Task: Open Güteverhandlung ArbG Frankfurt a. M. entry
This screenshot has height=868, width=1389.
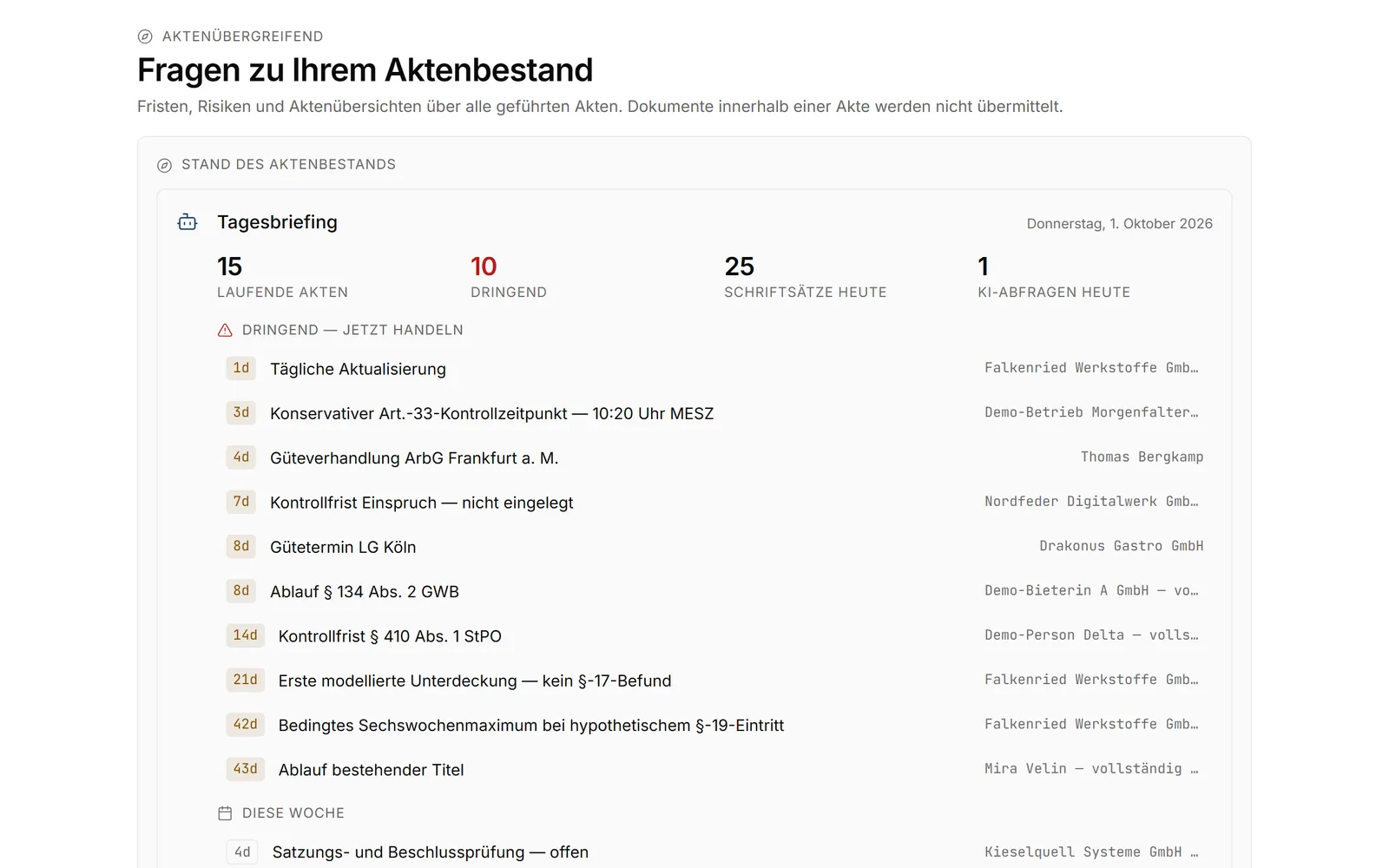Action: point(714,457)
